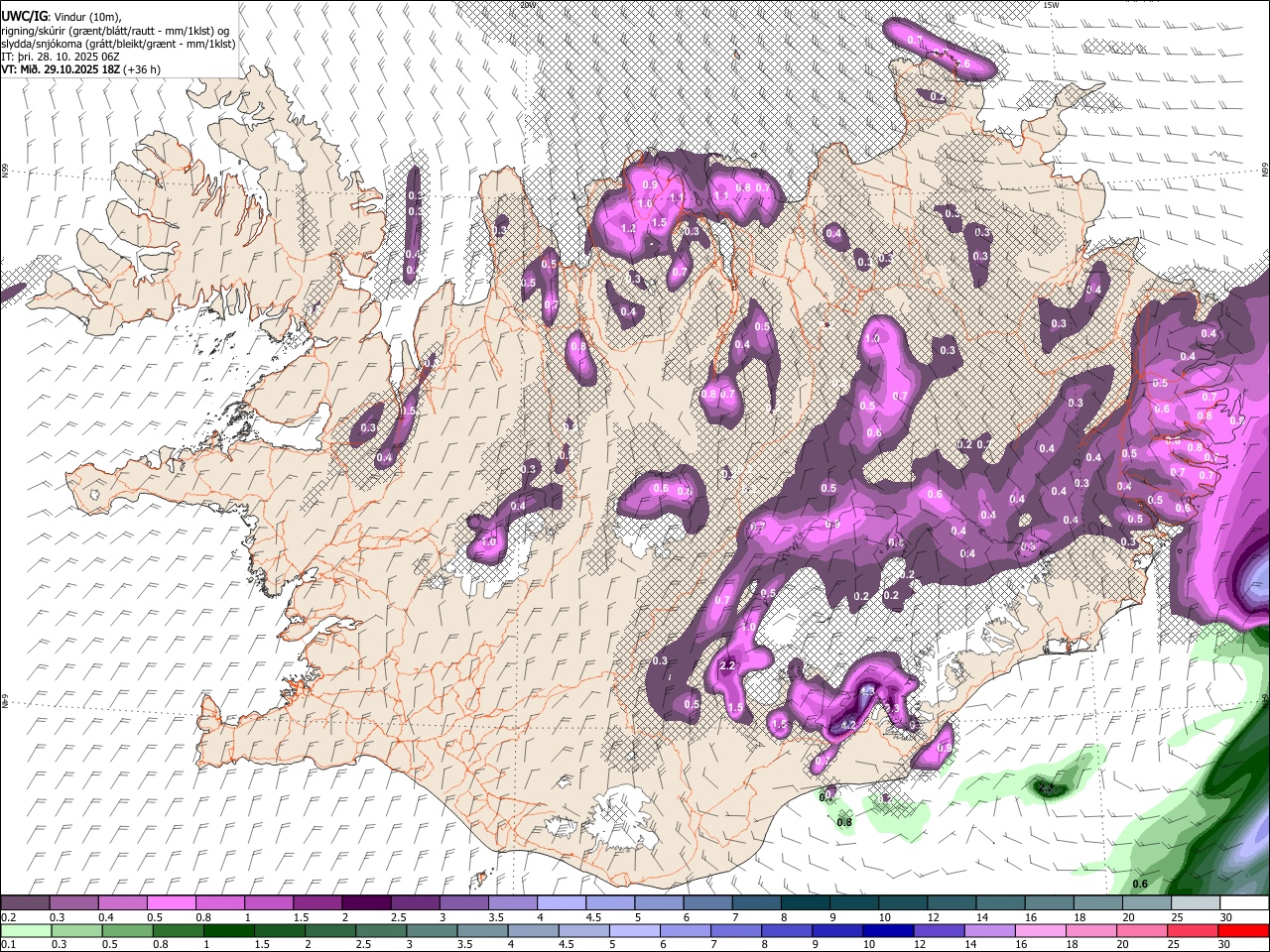This screenshot has height=952, width=1270.
Task: Pick the bottom legend swatch between 18 and 20
Action: click(x=1090, y=930)
